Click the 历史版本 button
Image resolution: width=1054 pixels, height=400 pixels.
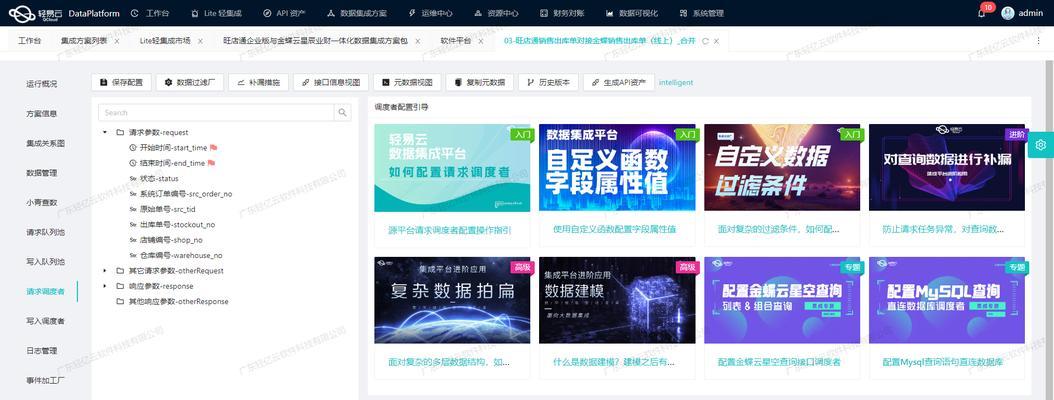pyautogui.click(x=548, y=83)
